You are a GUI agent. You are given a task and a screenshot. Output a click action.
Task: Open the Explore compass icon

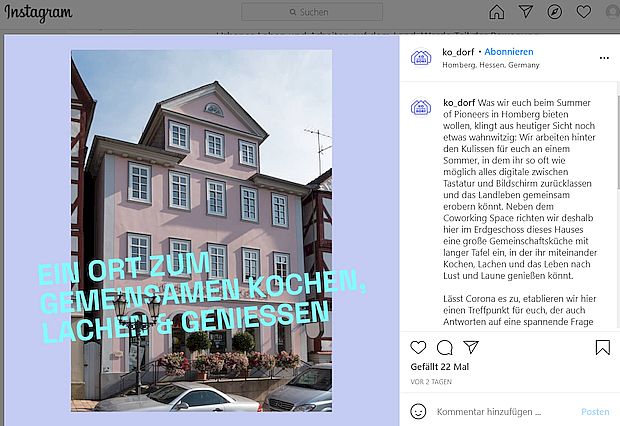click(555, 12)
